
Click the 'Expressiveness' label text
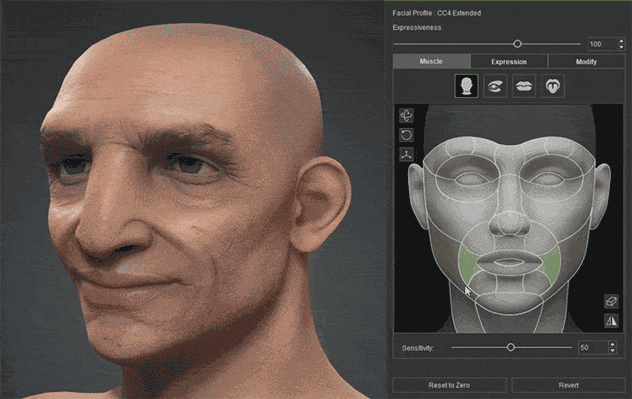(417, 27)
